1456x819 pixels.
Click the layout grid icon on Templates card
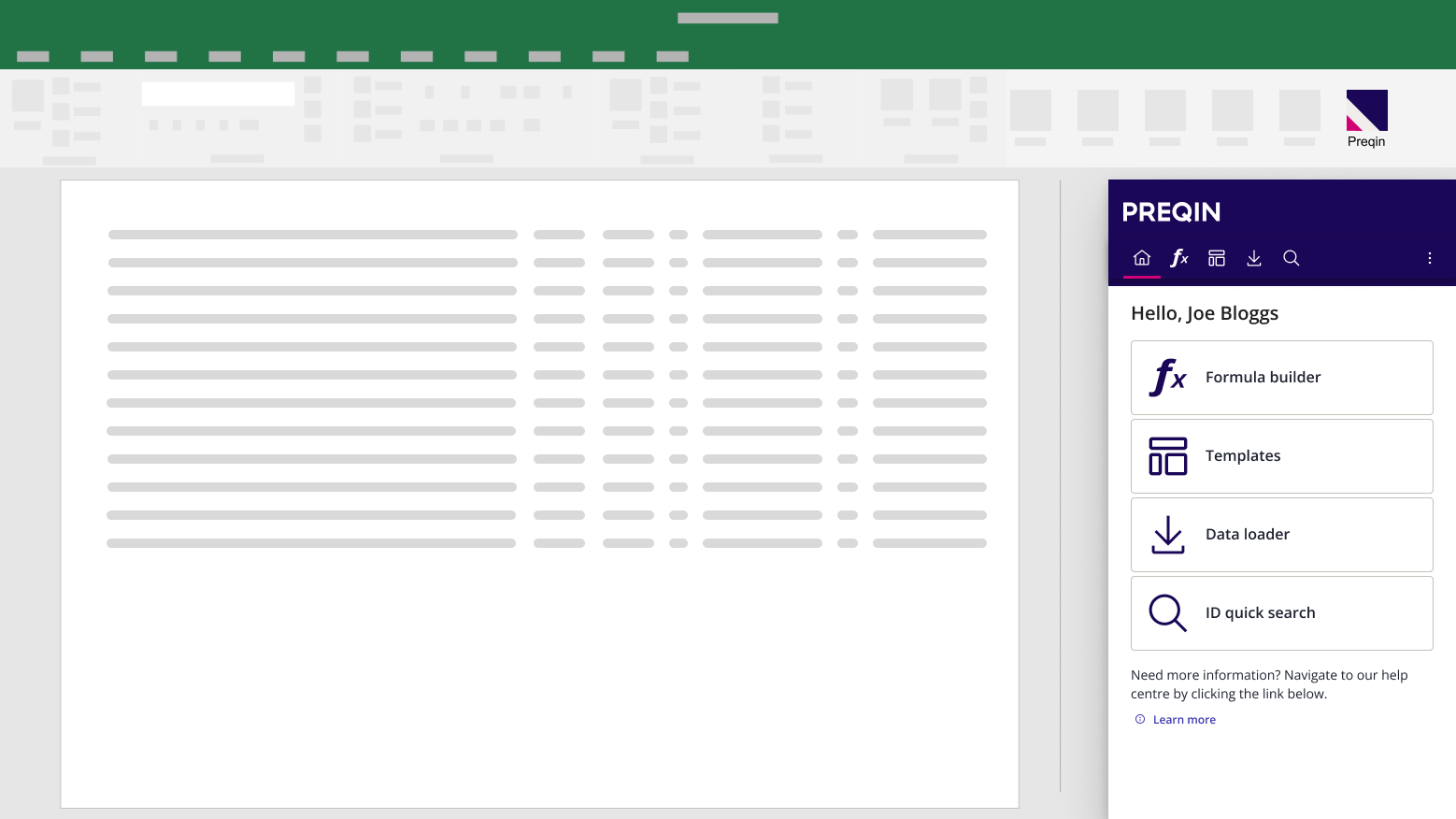pyautogui.click(x=1166, y=455)
